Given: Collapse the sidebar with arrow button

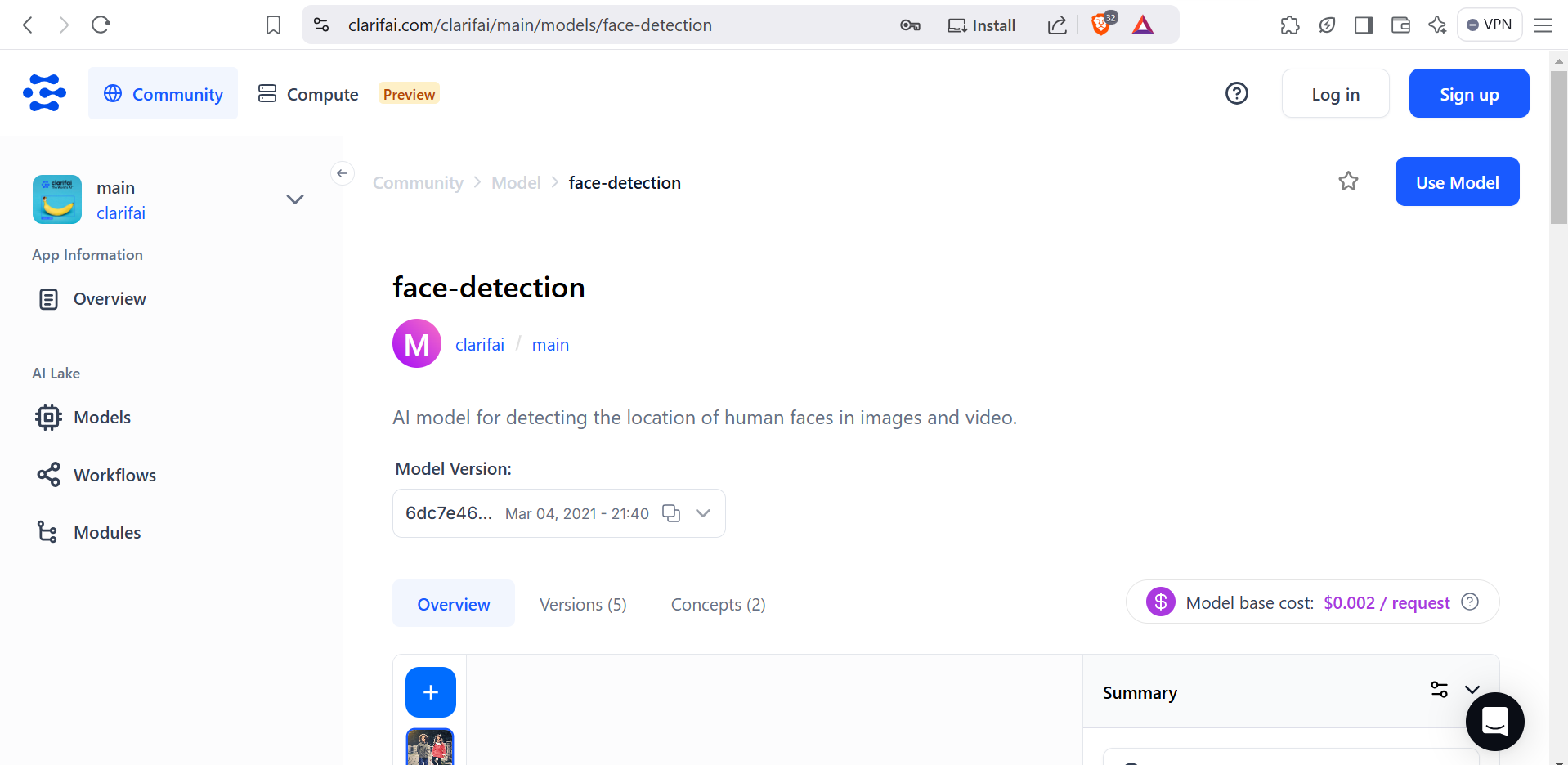Looking at the screenshot, I should pos(343,173).
